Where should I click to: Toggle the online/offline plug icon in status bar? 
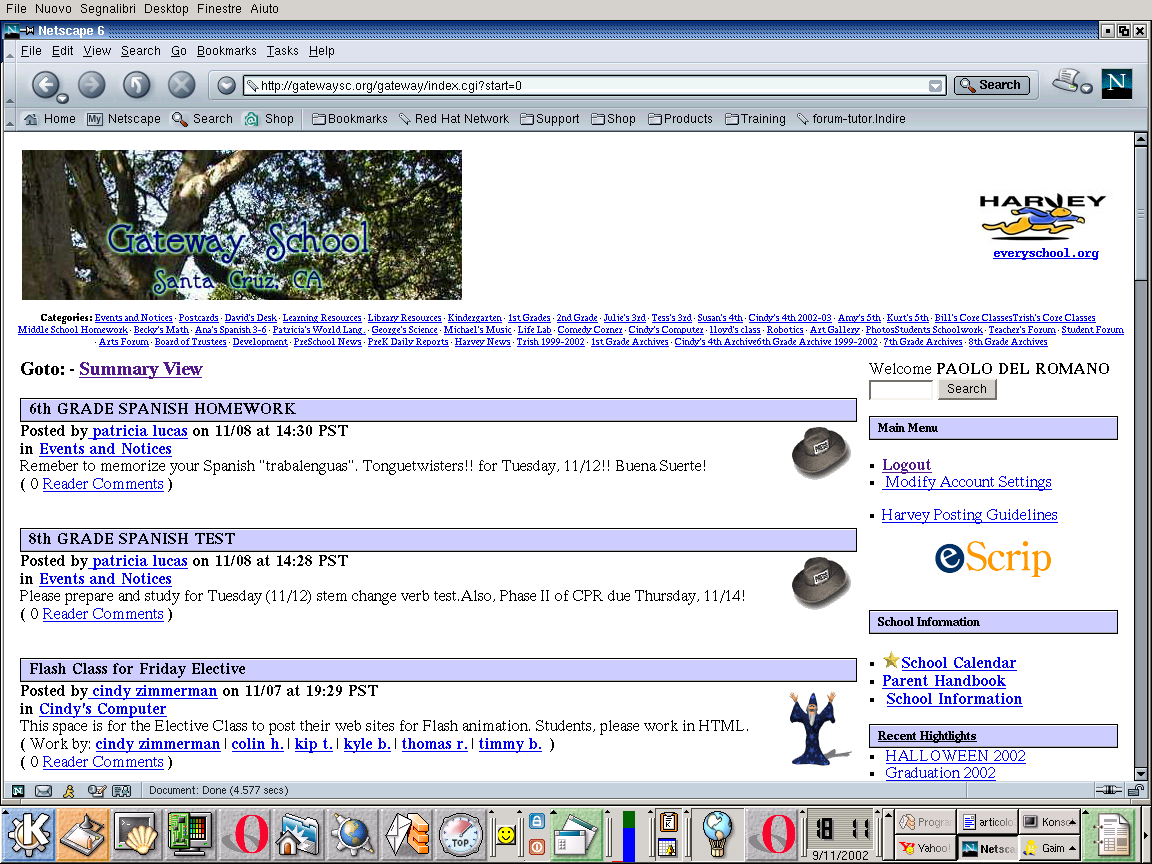pyautogui.click(x=1109, y=791)
